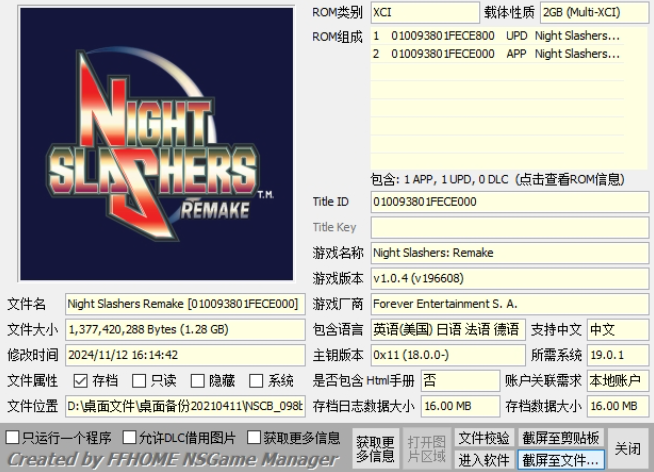Click the Night Slashers Remake cover image
The width and height of the screenshot is (654, 472).
(156, 144)
